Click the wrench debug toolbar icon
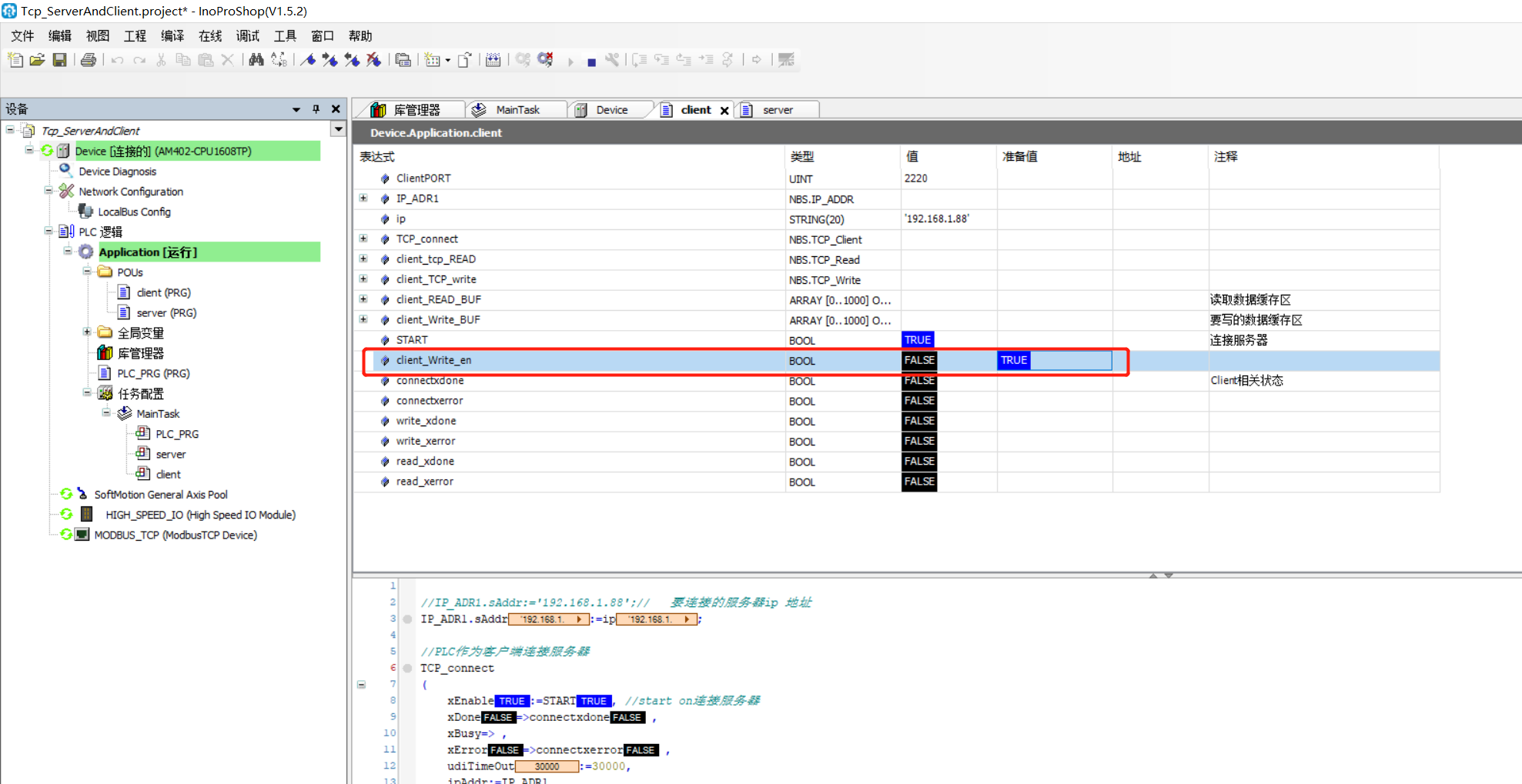Image resolution: width=1522 pixels, height=784 pixels. [x=612, y=60]
